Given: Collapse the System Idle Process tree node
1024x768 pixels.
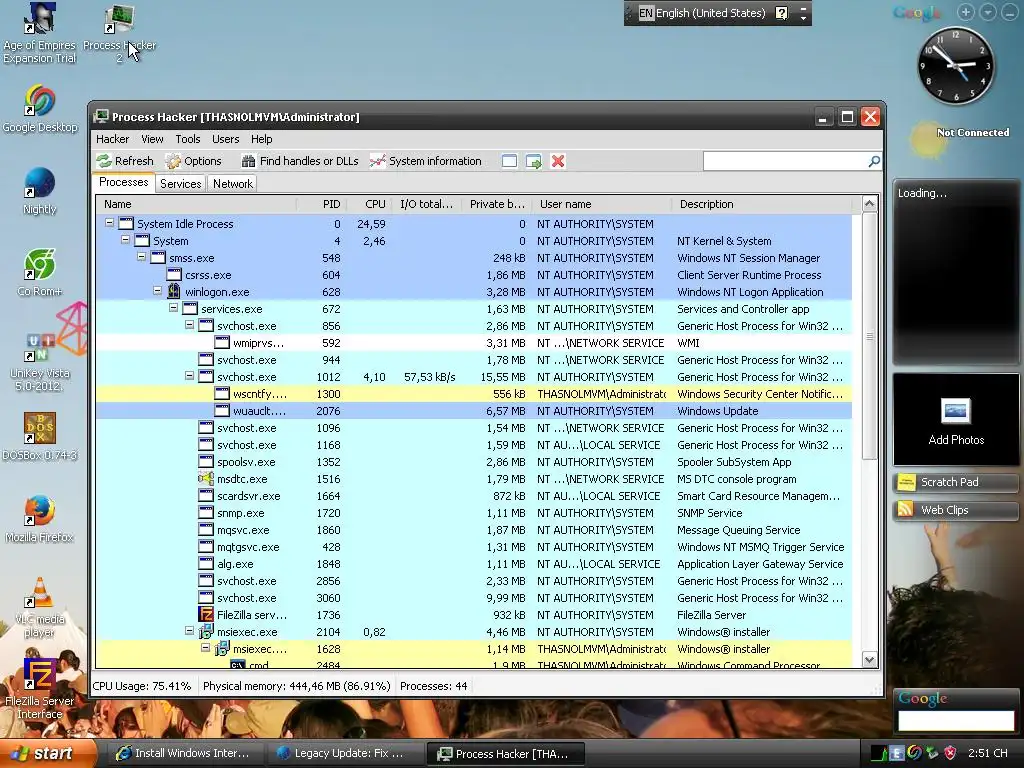Looking at the screenshot, I should click(x=109, y=223).
